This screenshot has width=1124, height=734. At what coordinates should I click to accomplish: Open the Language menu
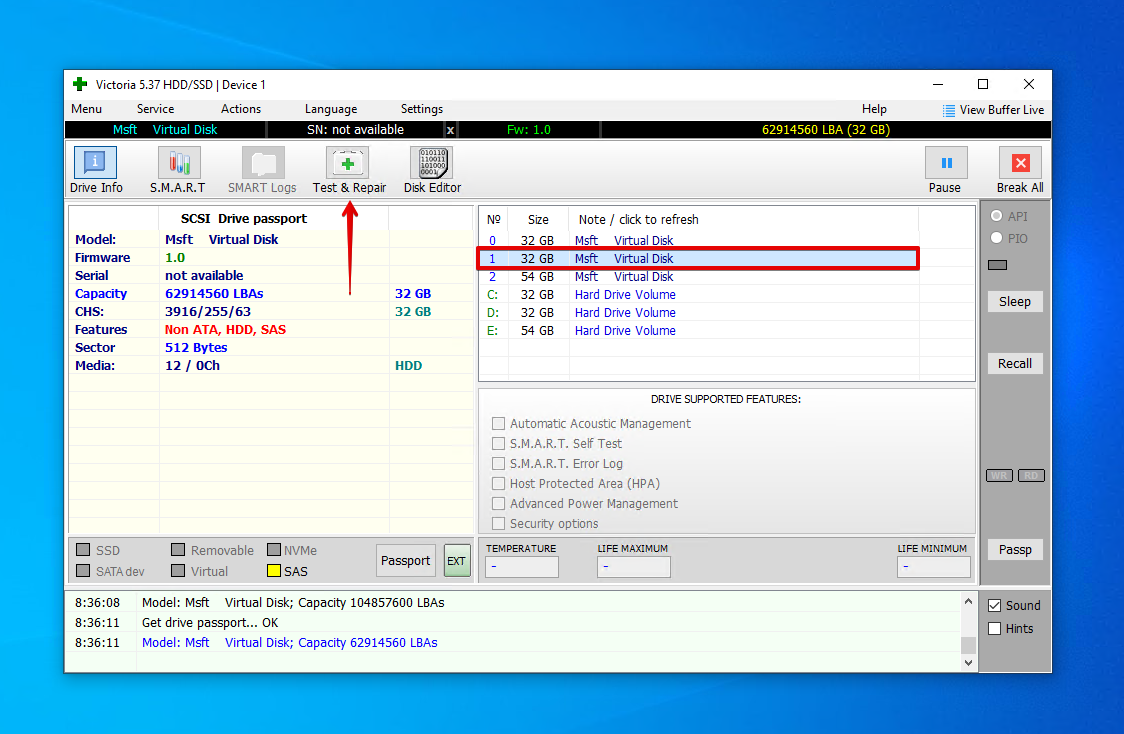click(x=330, y=109)
